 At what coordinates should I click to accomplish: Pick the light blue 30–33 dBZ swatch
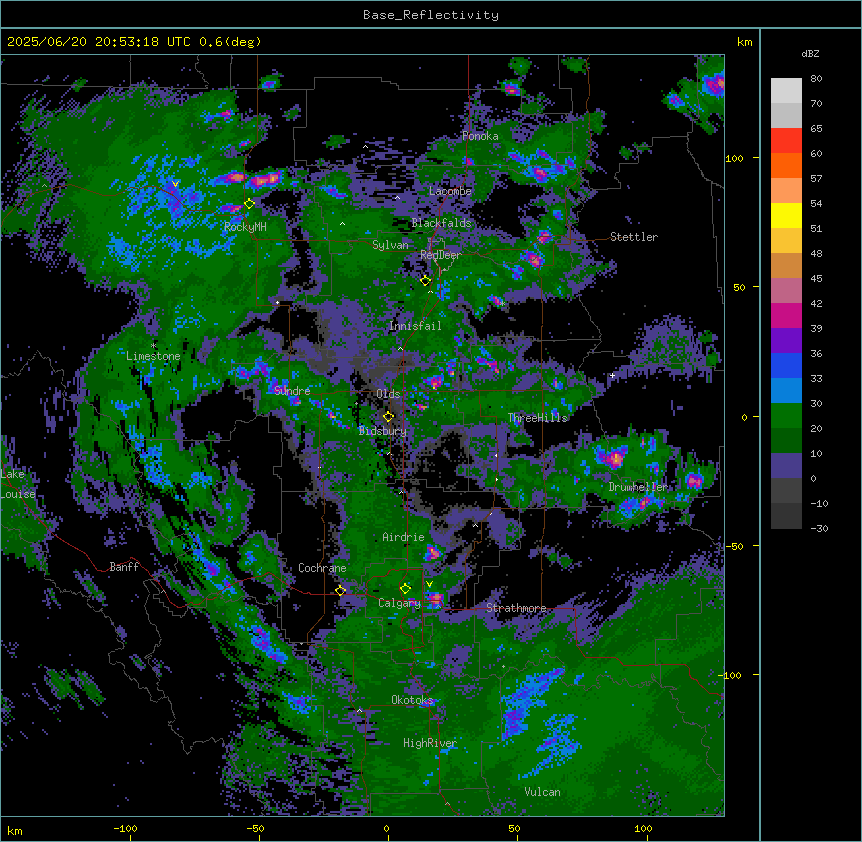point(786,391)
